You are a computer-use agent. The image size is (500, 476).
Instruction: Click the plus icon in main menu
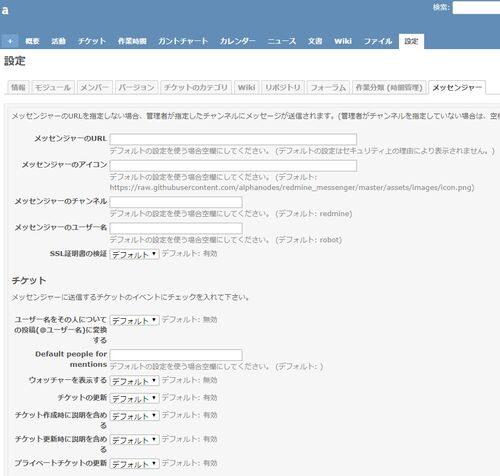(10, 41)
